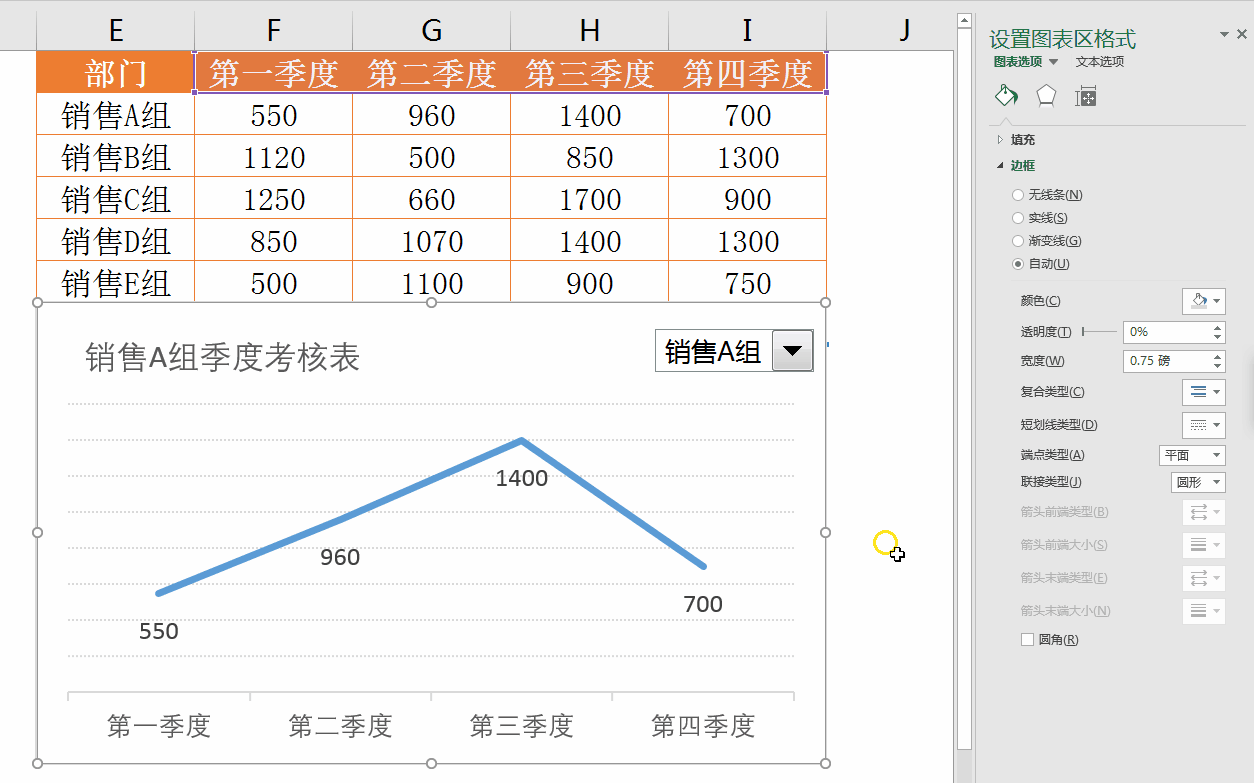Click cell with value 1250
1254x783 pixels.
[274, 199]
